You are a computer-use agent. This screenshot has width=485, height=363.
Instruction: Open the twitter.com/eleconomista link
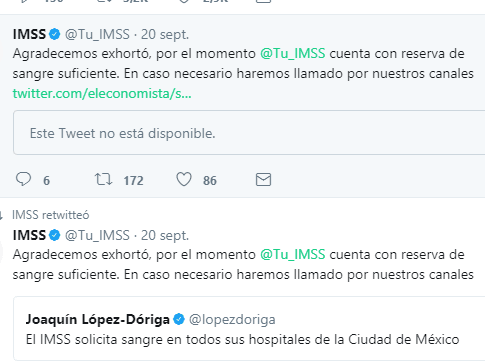click(x=102, y=94)
